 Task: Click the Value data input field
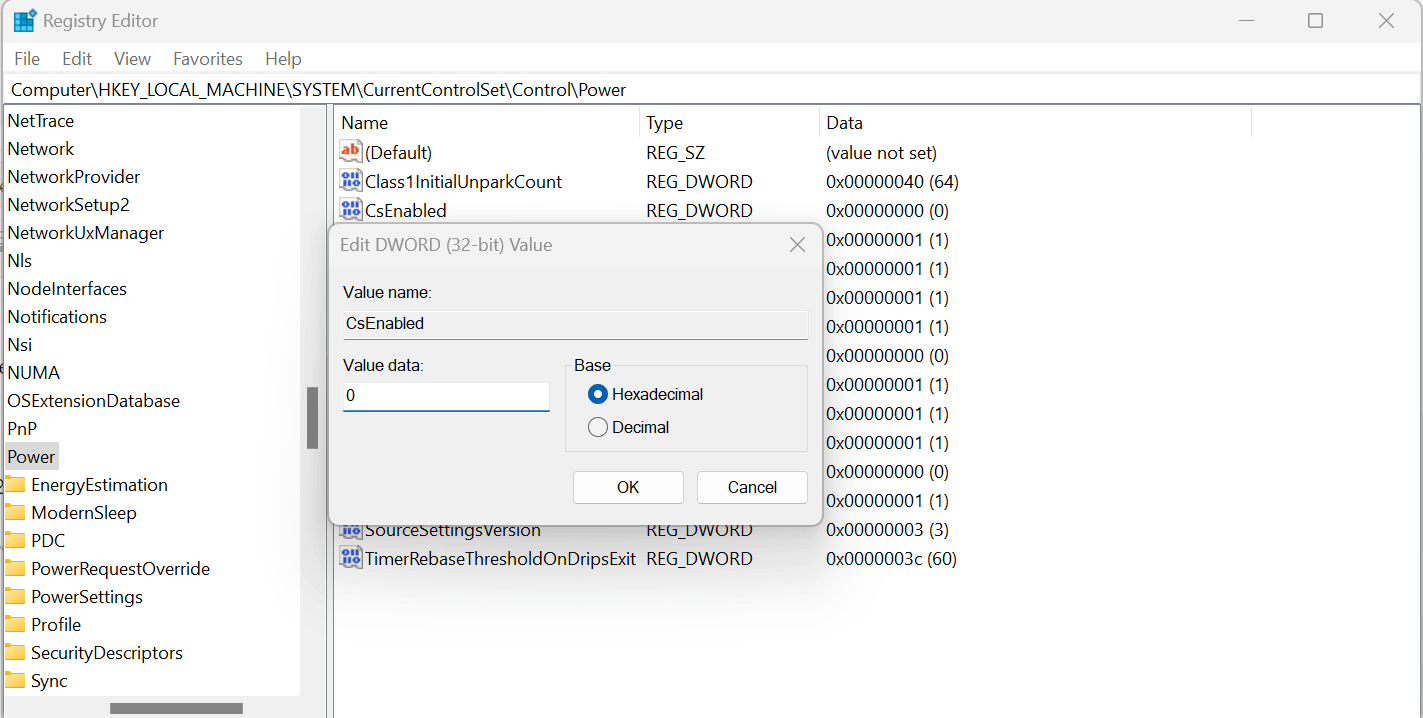446,395
